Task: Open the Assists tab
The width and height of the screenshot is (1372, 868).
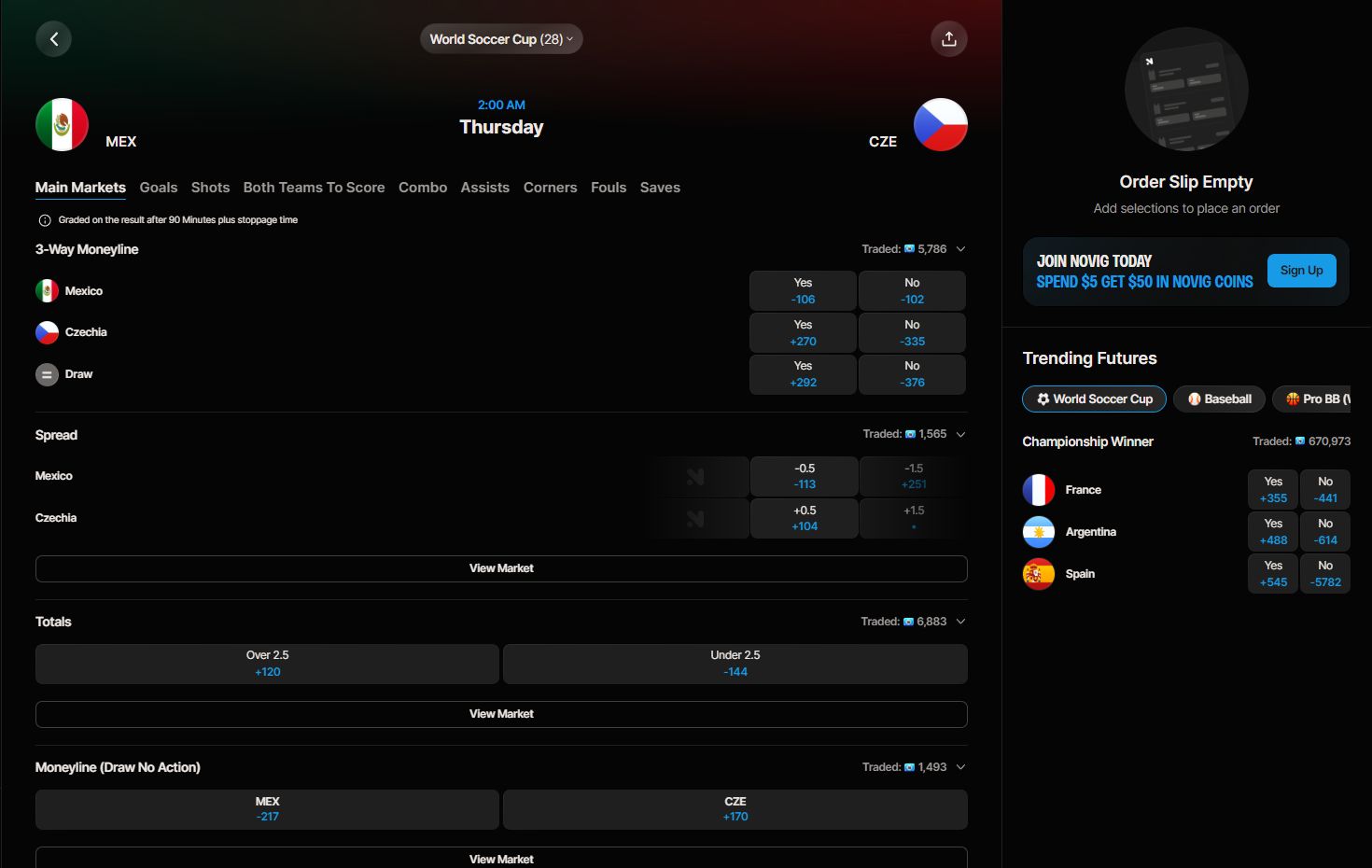Action: 484,188
